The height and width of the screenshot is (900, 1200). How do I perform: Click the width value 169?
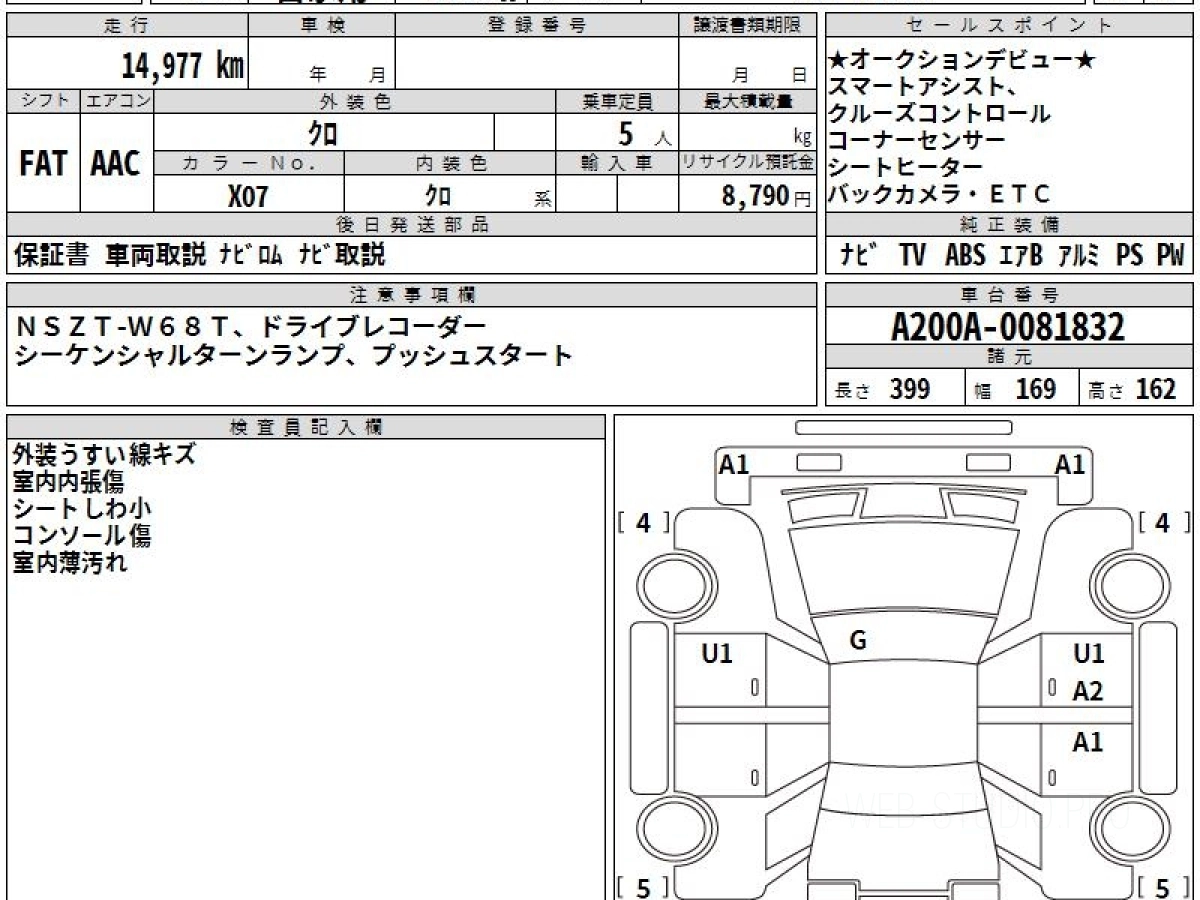pos(1035,389)
